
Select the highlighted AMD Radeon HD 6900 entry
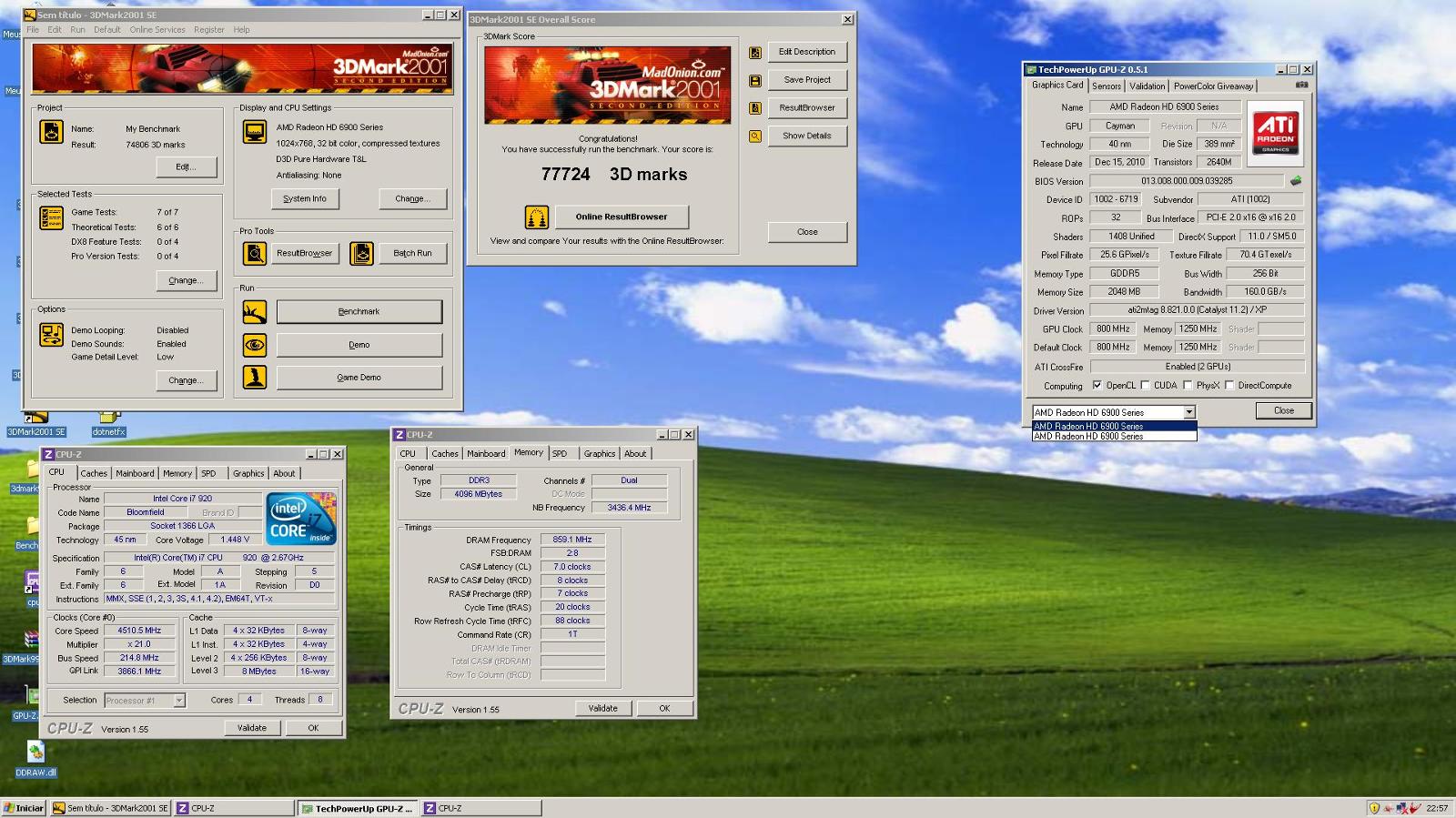coord(1114,426)
